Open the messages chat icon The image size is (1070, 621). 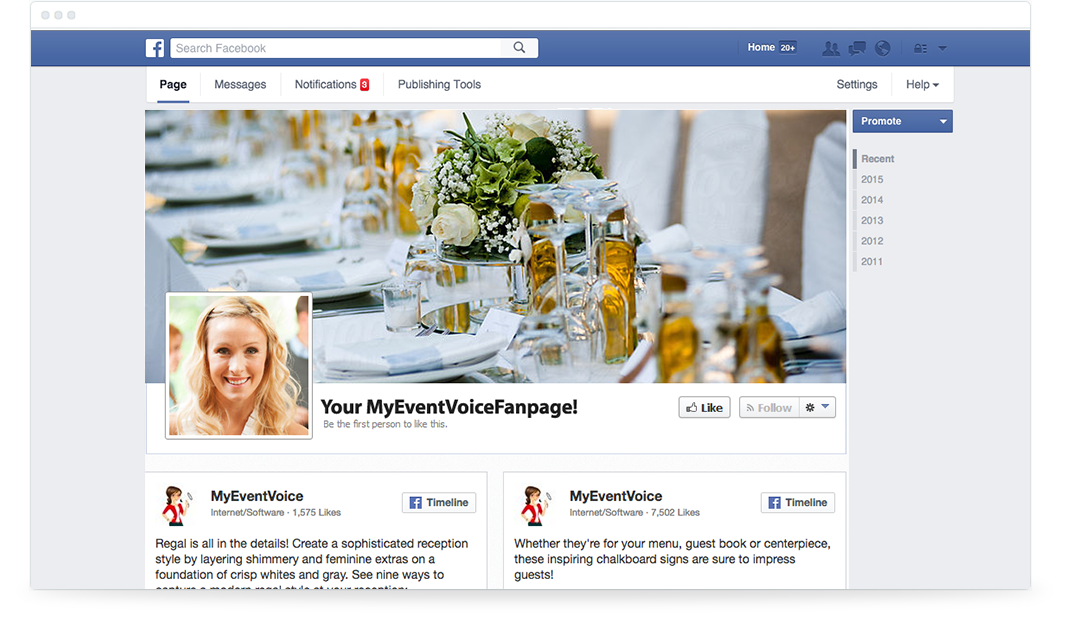(856, 48)
